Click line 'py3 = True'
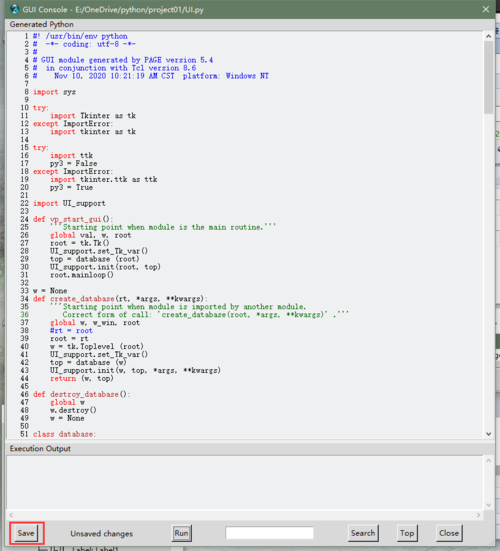The width and height of the screenshot is (500, 551). (x=71, y=187)
